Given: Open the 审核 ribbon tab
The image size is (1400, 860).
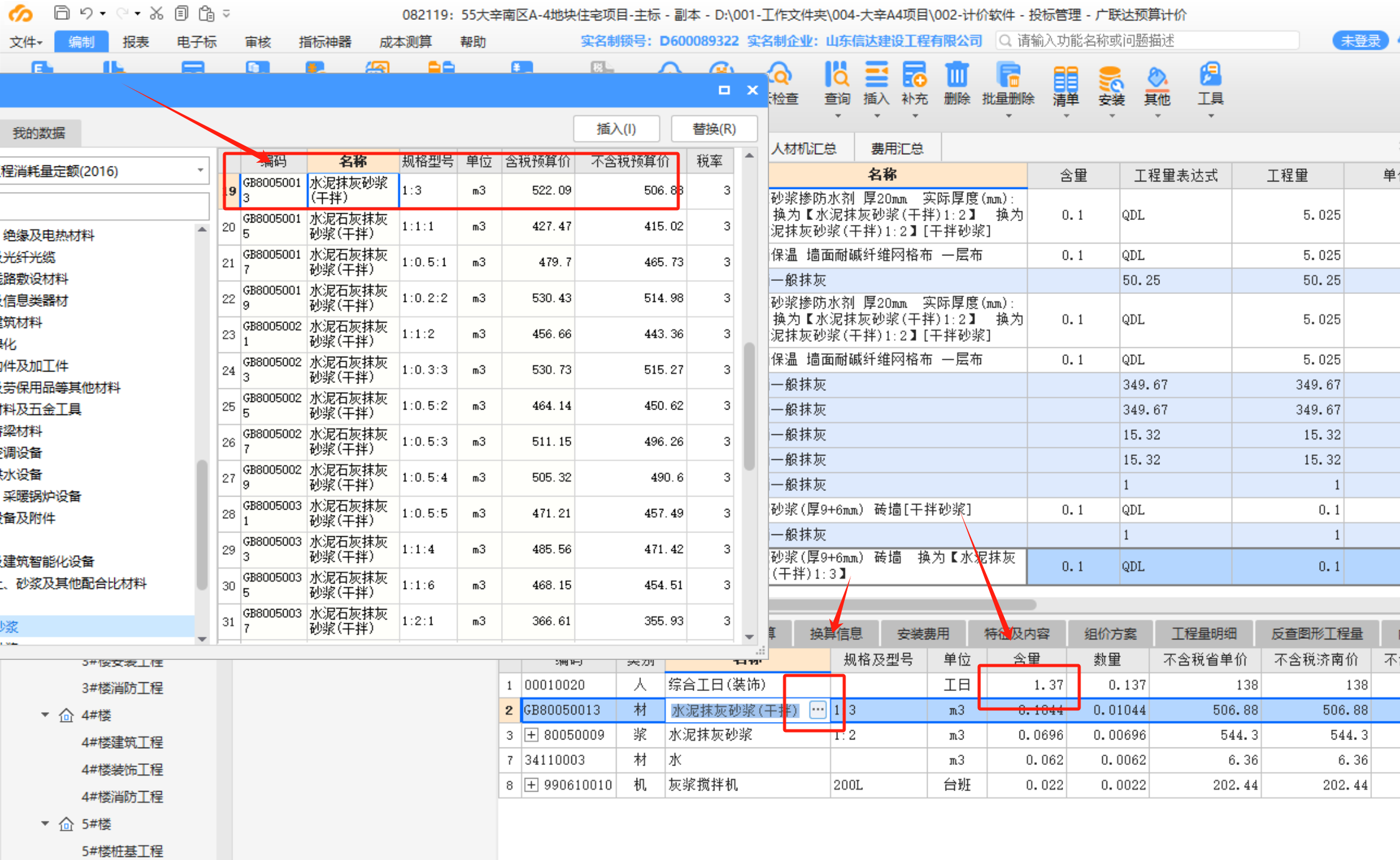Looking at the screenshot, I should pyautogui.click(x=258, y=42).
